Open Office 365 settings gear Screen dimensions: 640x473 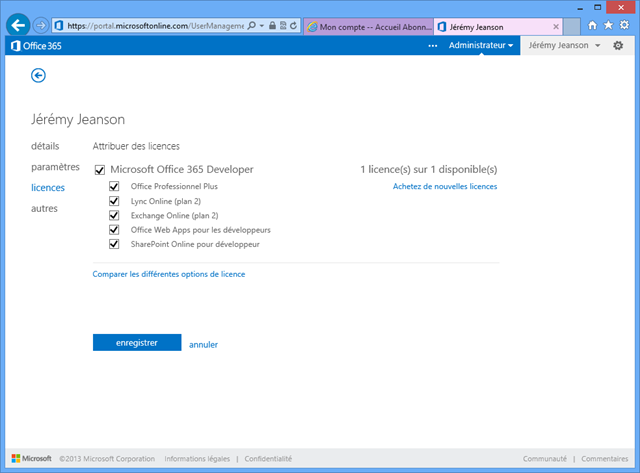(x=618, y=45)
